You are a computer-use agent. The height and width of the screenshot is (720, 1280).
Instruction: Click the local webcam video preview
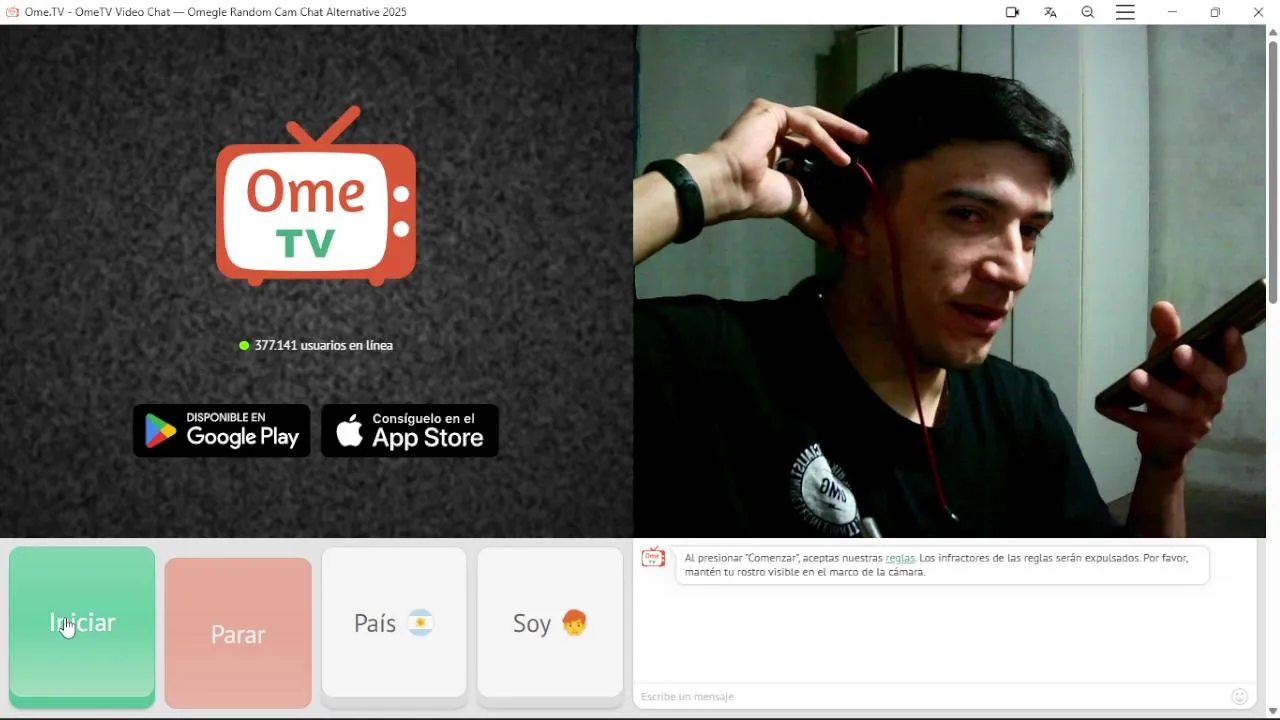[950, 281]
